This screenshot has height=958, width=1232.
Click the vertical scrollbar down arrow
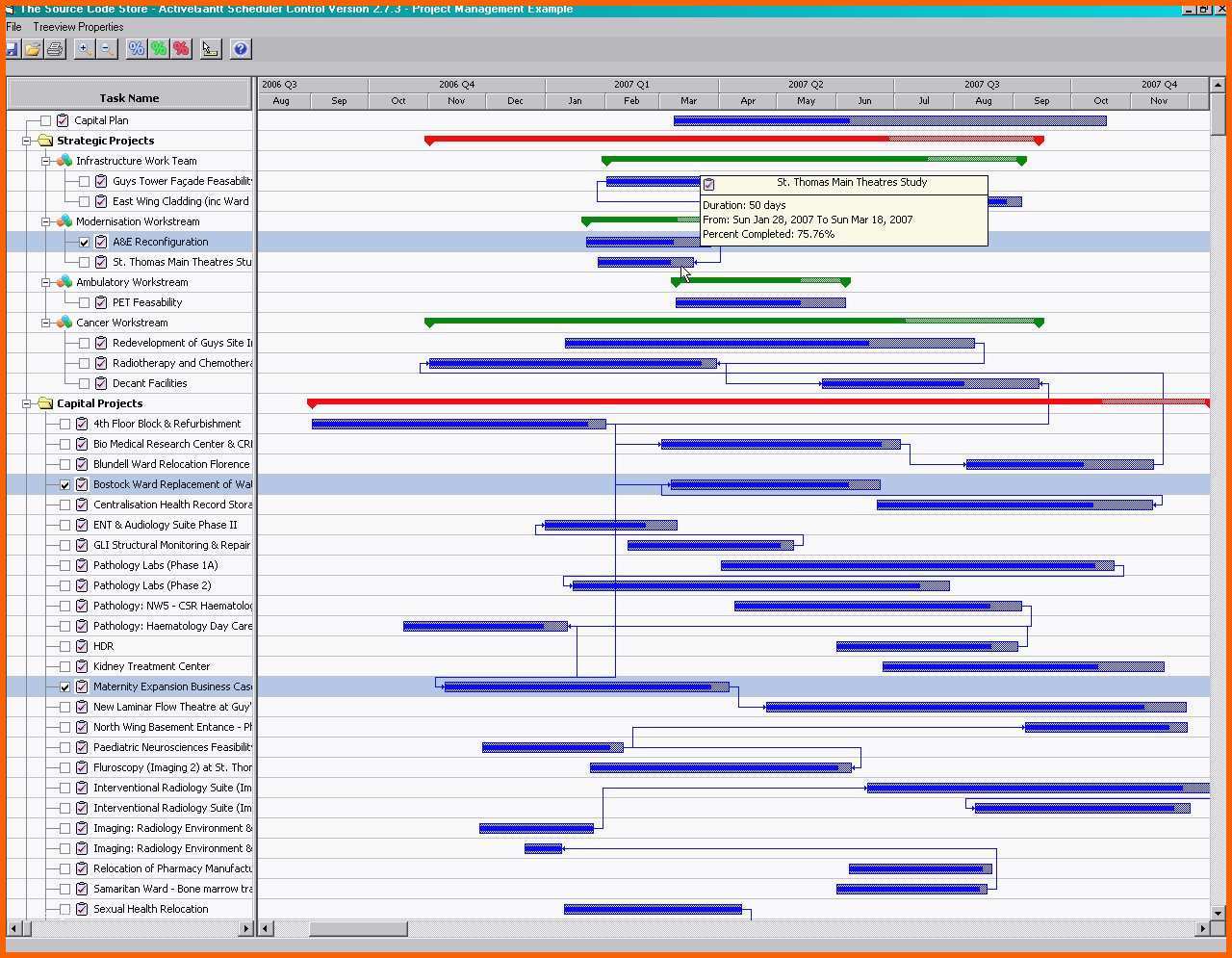point(1218,912)
